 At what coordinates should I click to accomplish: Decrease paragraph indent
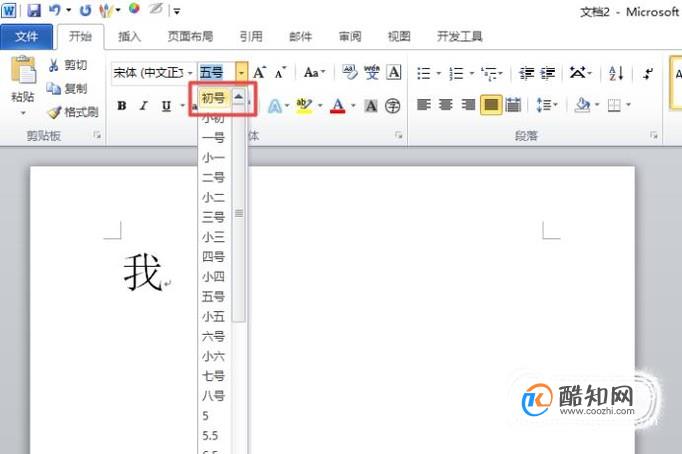pyautogui.click(x=527, y=73)
